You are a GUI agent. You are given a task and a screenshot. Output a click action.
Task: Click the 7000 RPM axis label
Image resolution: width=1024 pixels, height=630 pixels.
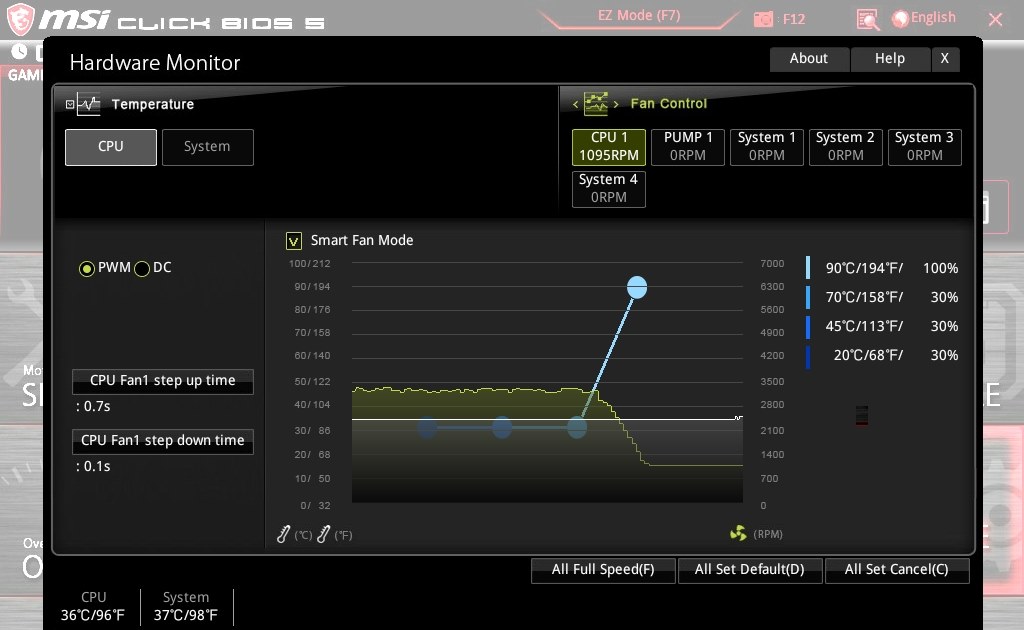tap(772, 264)
